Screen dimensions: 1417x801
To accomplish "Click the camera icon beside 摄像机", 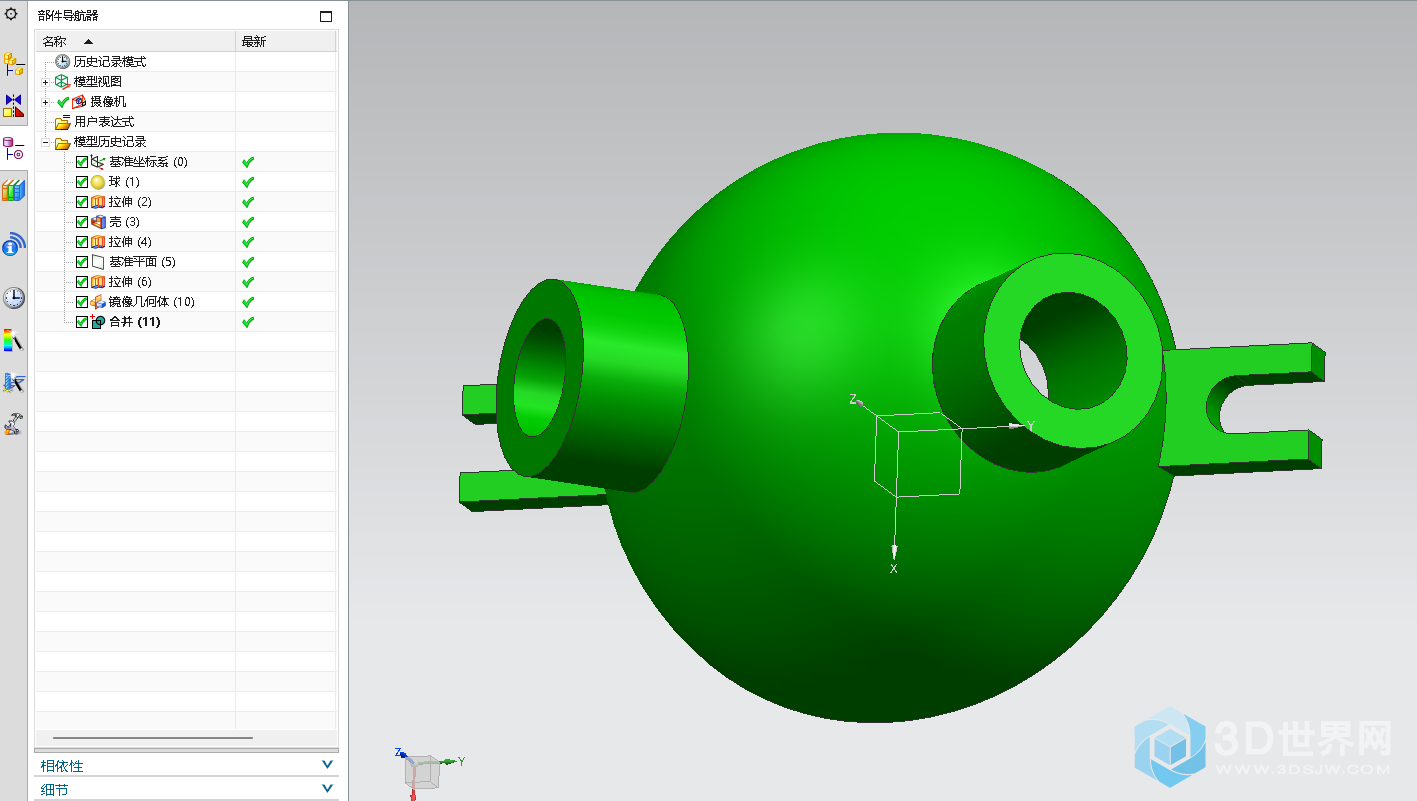I will coord(79,102).
